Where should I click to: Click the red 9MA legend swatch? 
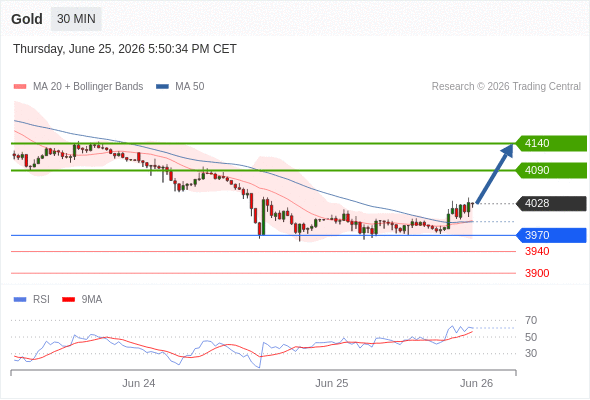(x=68, y=300)
